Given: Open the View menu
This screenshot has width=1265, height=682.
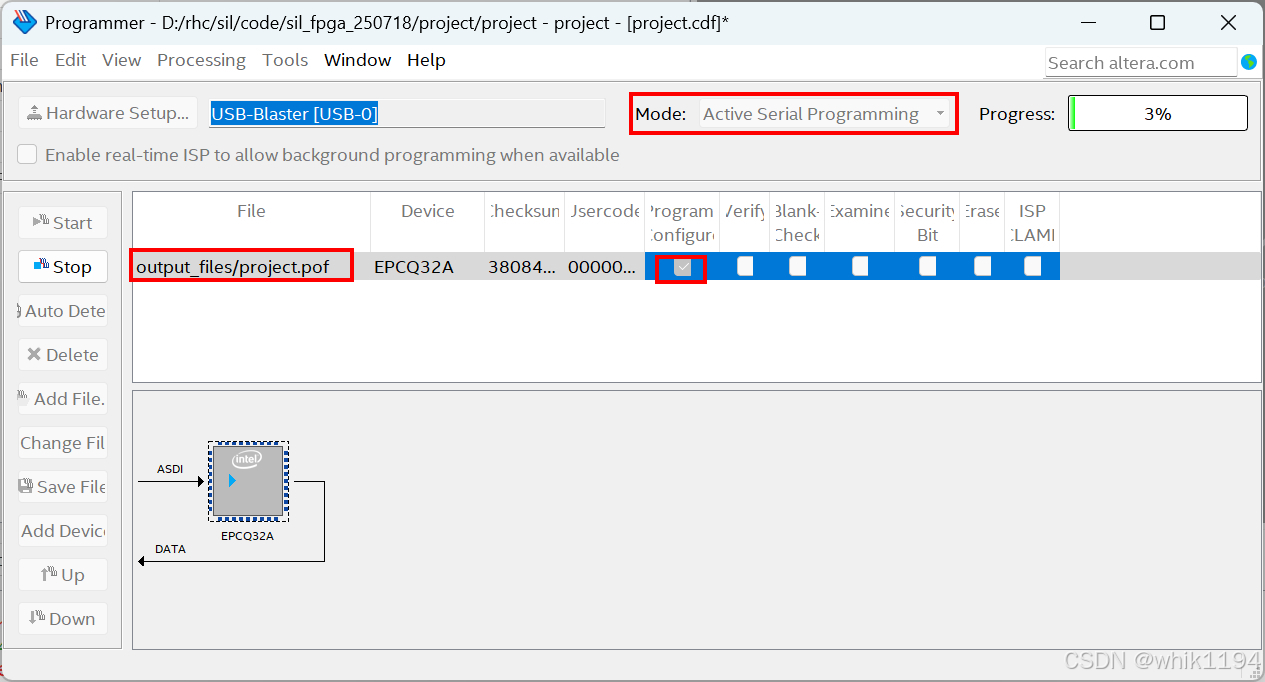Looking at the screenshot, I should point(121,60).
